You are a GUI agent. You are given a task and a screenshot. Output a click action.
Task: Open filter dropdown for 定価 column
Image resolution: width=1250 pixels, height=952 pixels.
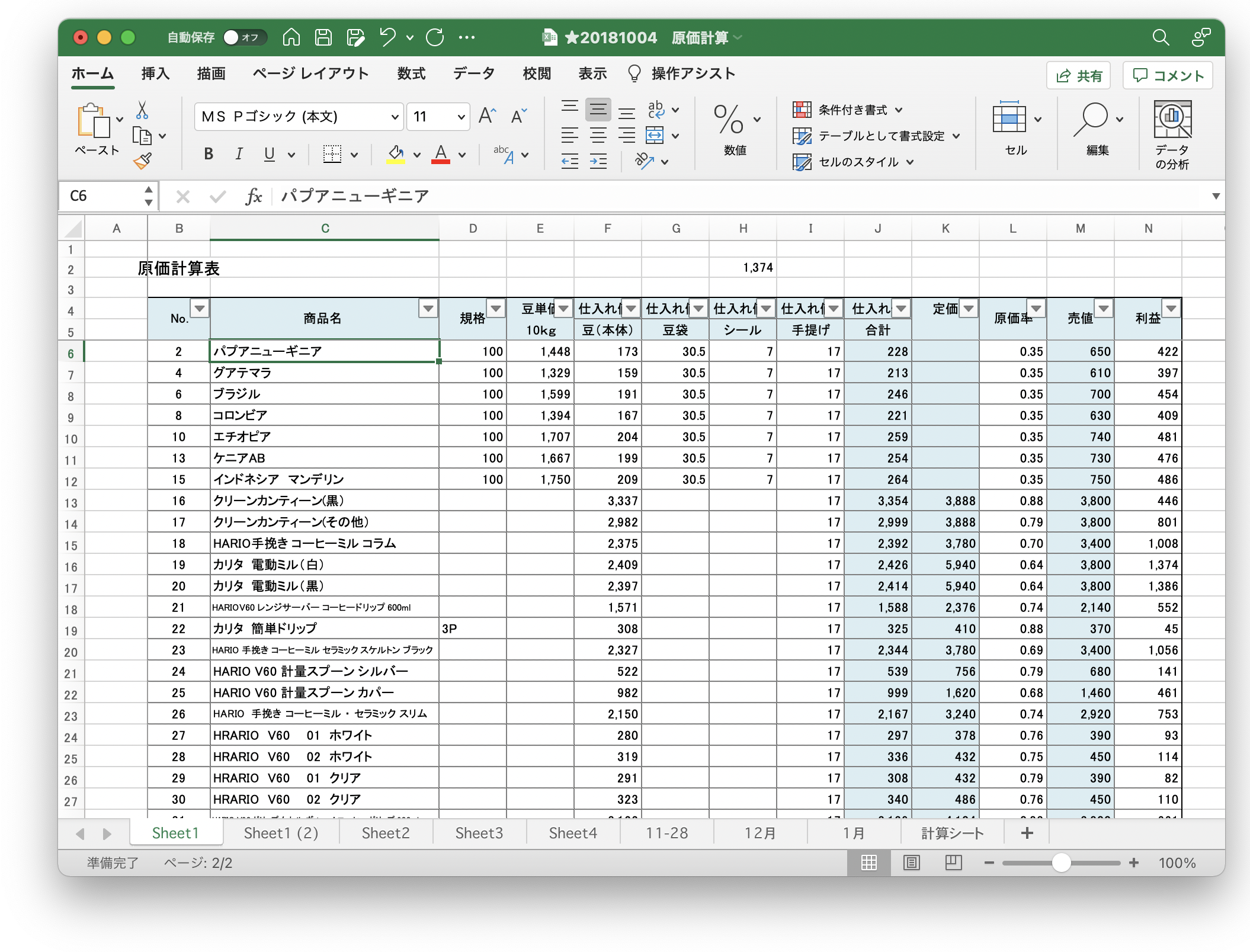tap(969, 308)
